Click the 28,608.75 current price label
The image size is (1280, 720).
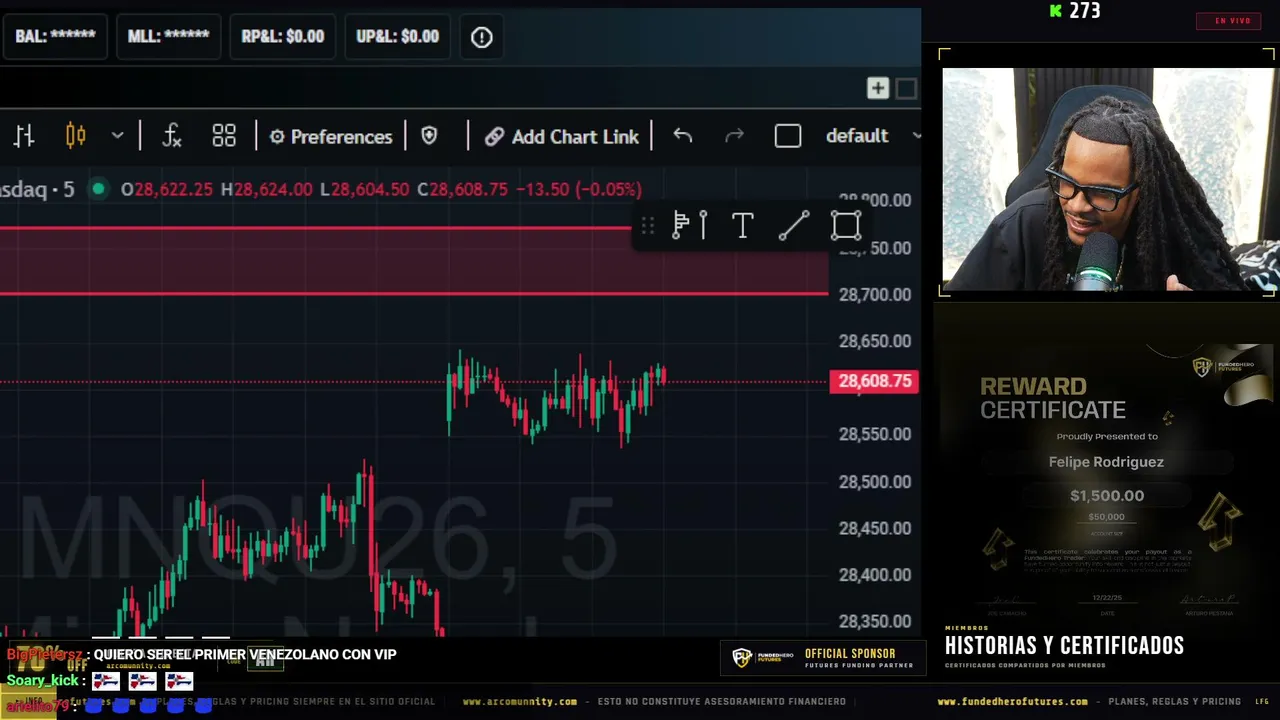(x=874, y=381)
